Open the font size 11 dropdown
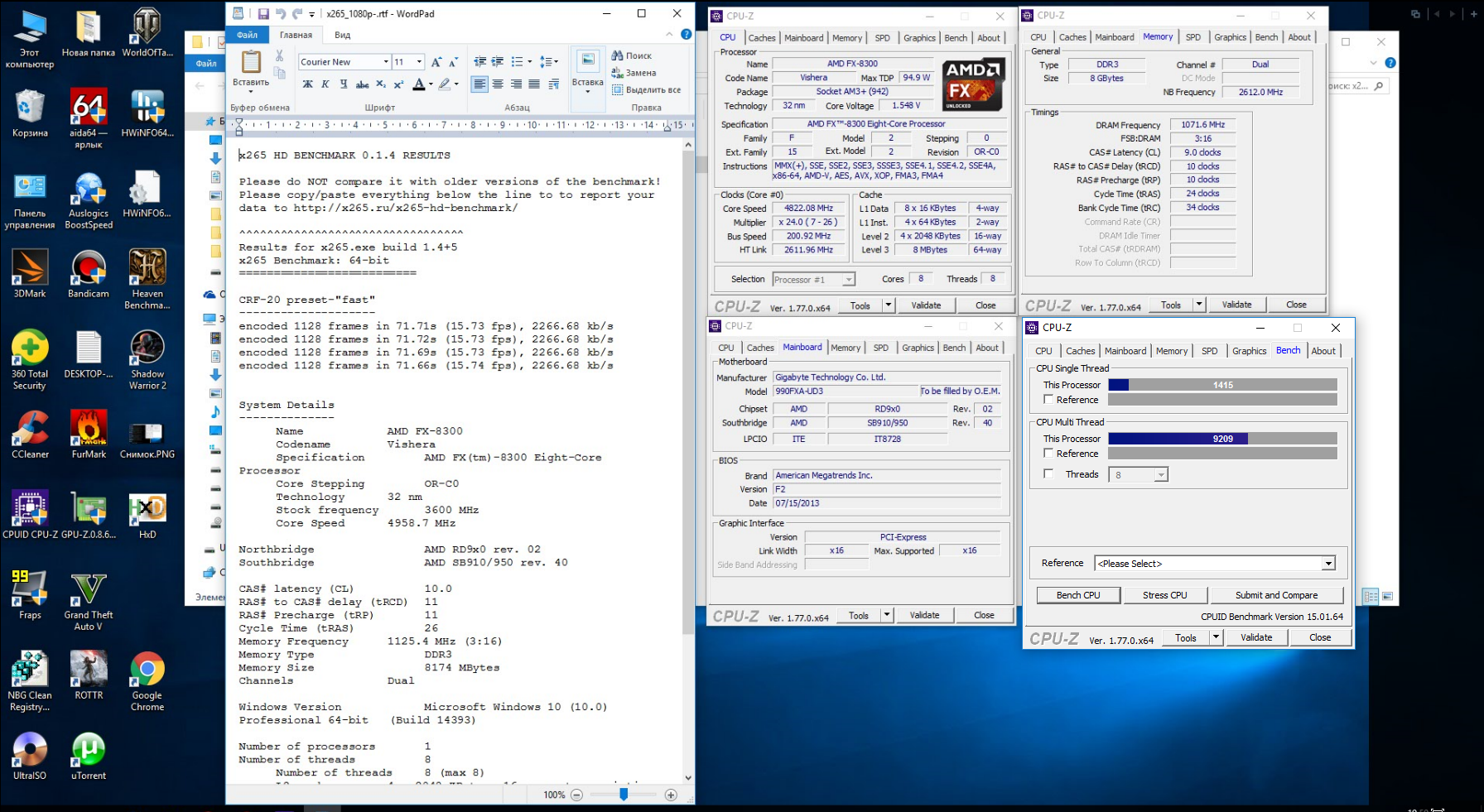 tap(420, 62)
